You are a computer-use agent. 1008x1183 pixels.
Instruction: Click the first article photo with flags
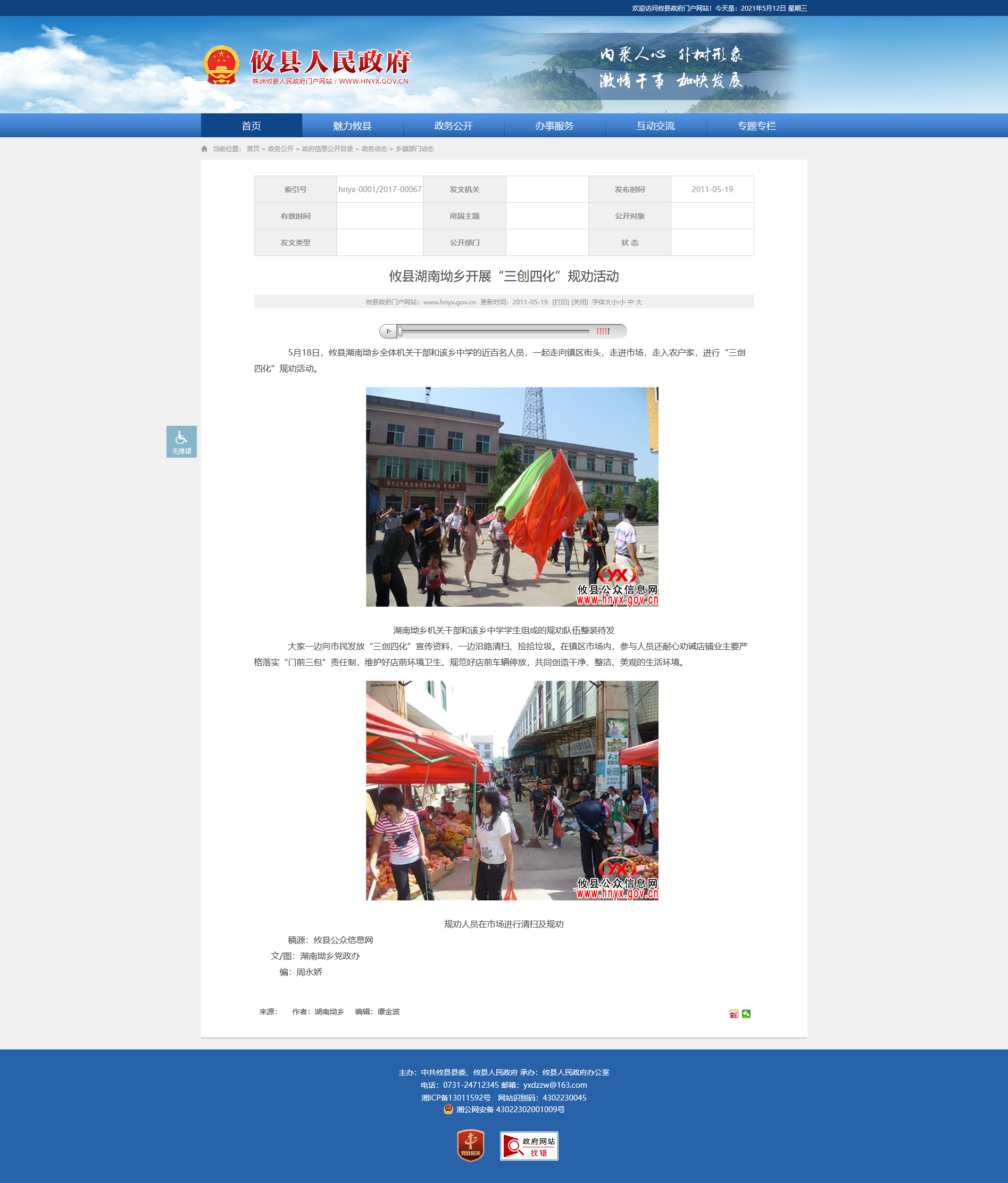click(511, 497)
